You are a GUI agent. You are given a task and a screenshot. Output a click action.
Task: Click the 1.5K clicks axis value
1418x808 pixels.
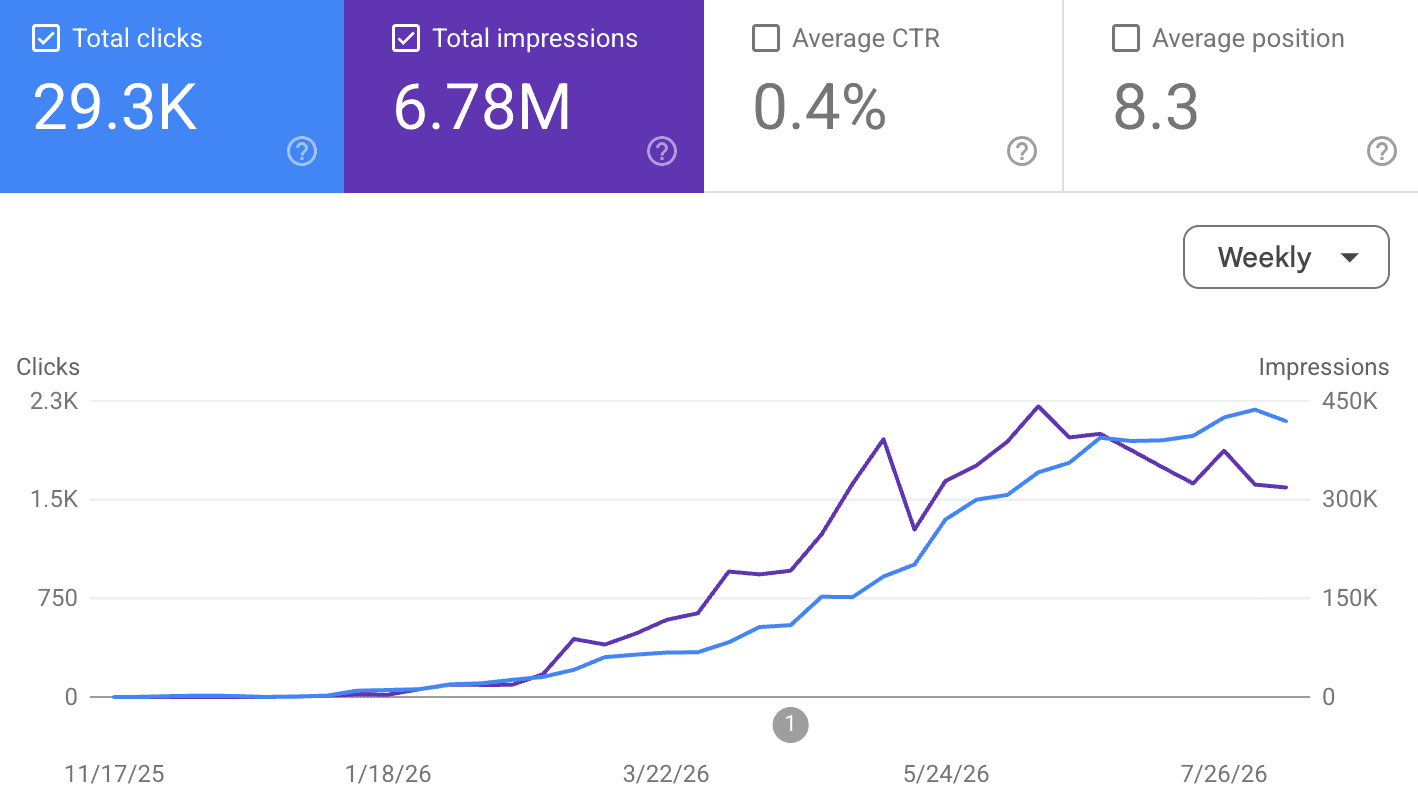coord(54,499)
